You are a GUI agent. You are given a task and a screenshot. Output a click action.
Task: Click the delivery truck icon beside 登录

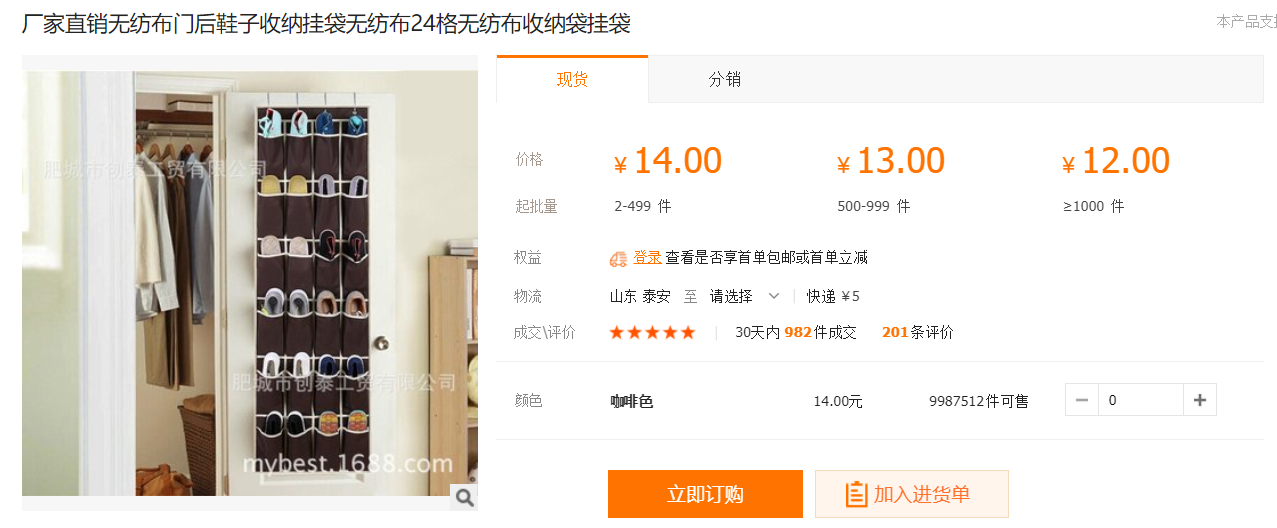pos(618,258)
